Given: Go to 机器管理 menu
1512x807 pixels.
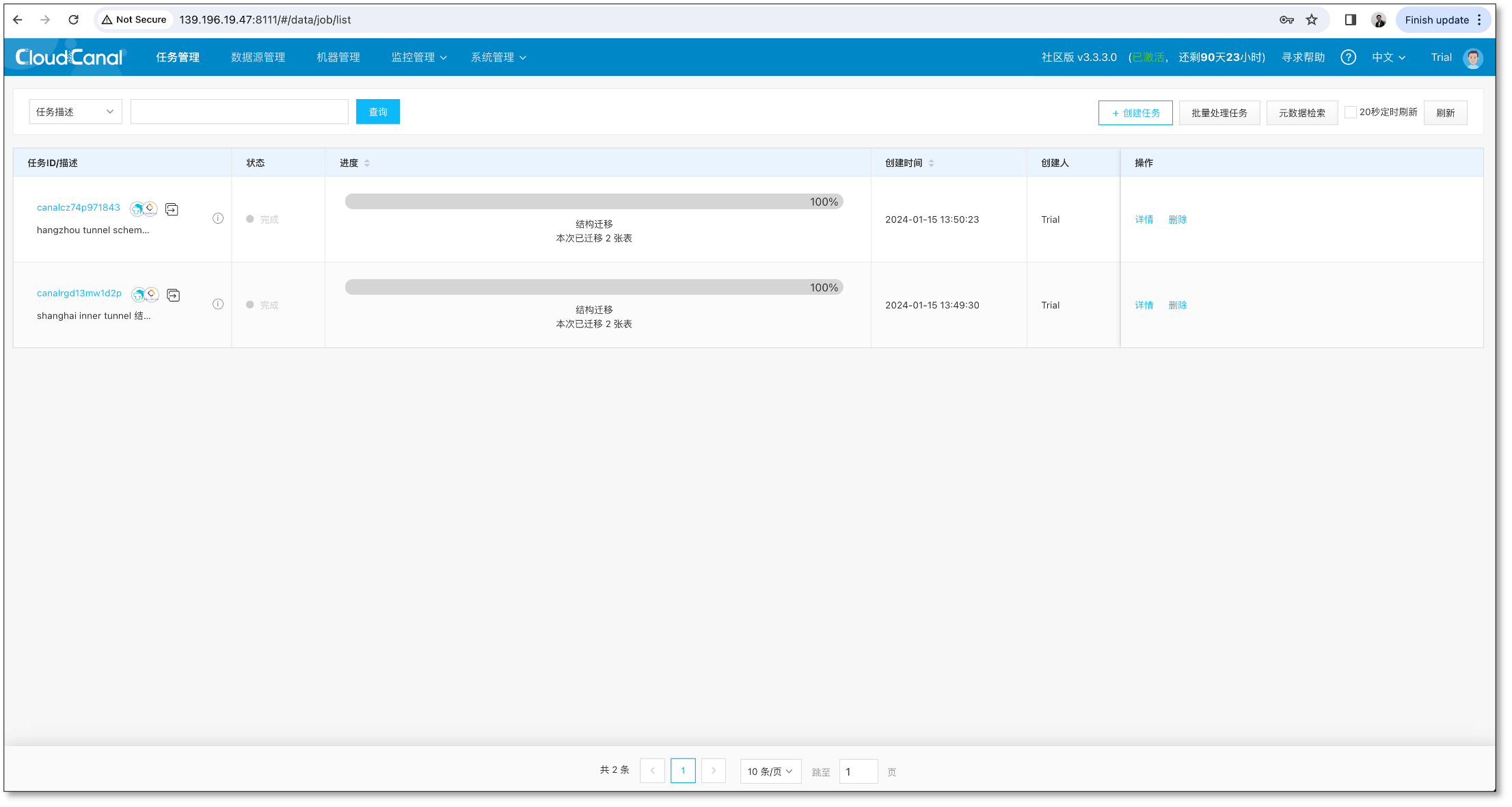Looking at the screenshot, I should [x=338, y=57].
